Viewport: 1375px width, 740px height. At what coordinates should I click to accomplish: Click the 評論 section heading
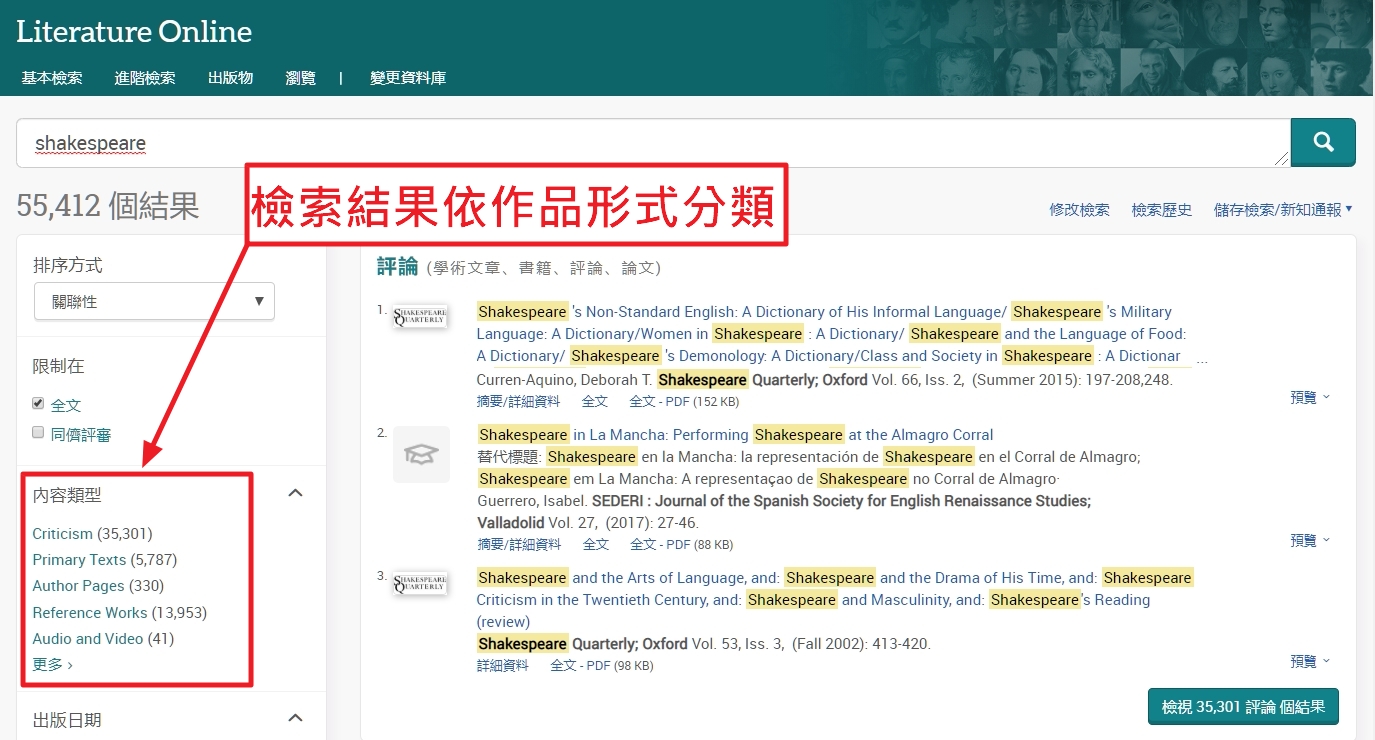397,266
